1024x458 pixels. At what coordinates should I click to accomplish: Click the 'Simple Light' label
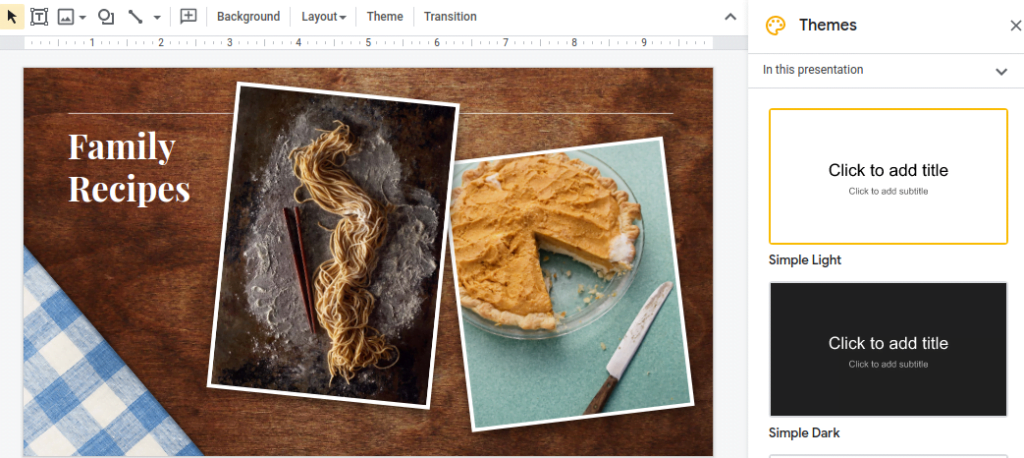coord(805,260)
